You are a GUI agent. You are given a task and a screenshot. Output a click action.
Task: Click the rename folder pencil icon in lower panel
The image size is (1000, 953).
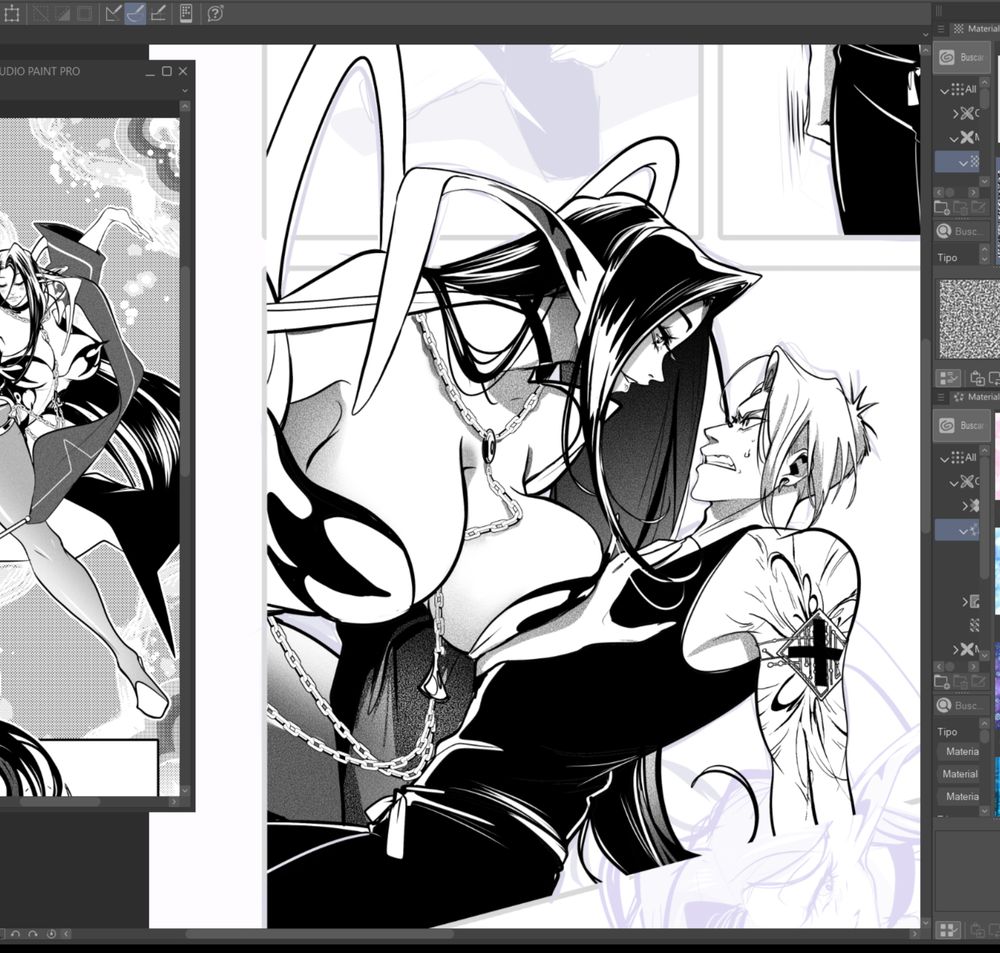[x=978, y=681]
